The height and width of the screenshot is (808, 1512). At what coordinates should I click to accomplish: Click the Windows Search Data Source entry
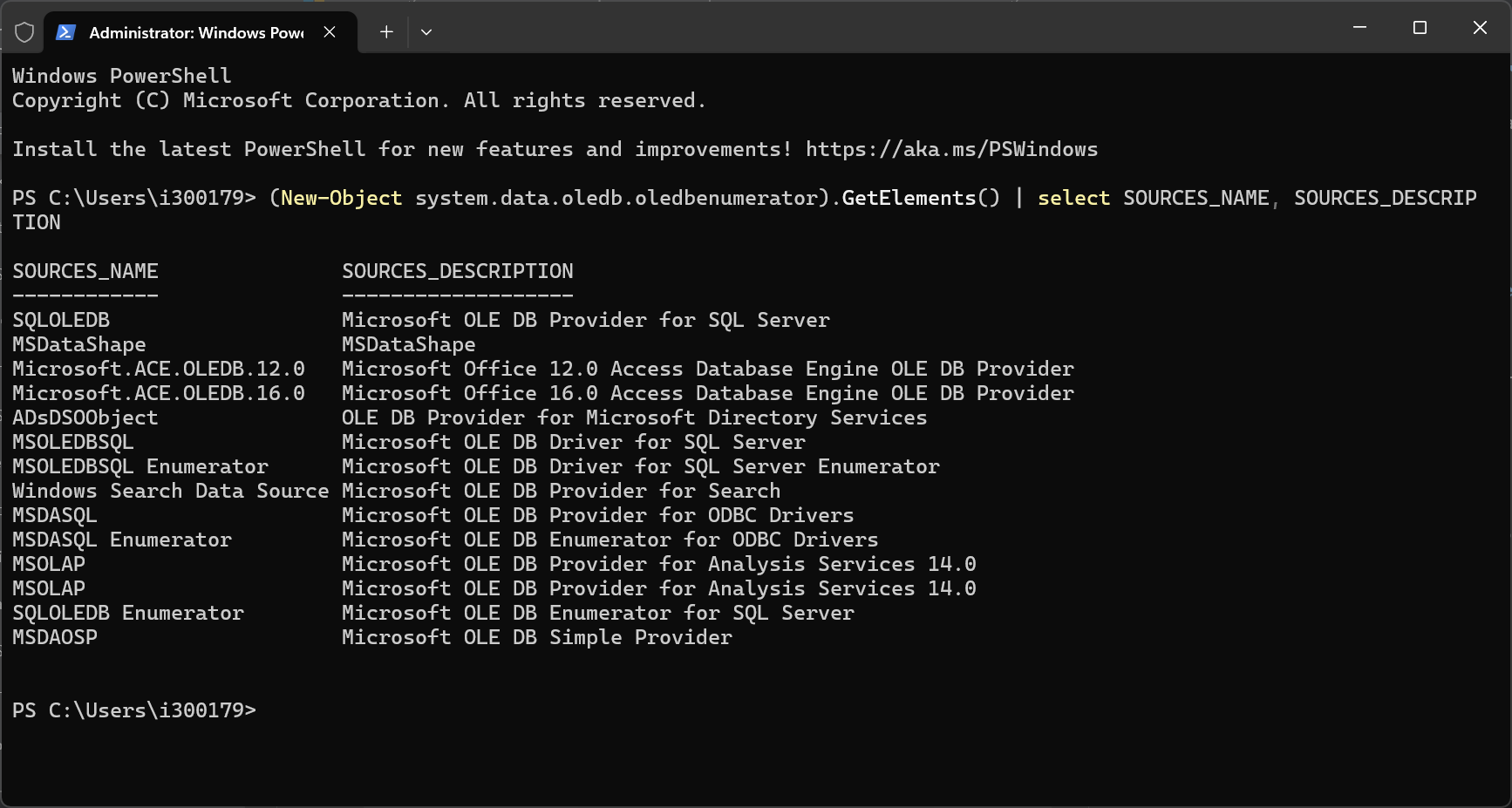[170, 491]
